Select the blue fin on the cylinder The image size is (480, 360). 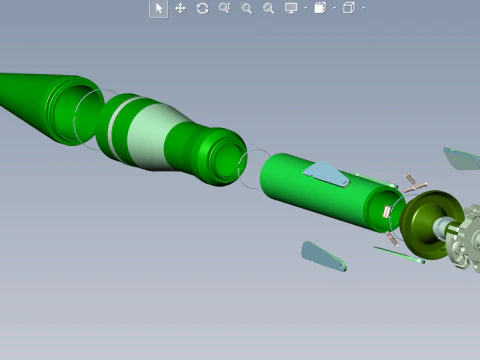coord(326,174)
